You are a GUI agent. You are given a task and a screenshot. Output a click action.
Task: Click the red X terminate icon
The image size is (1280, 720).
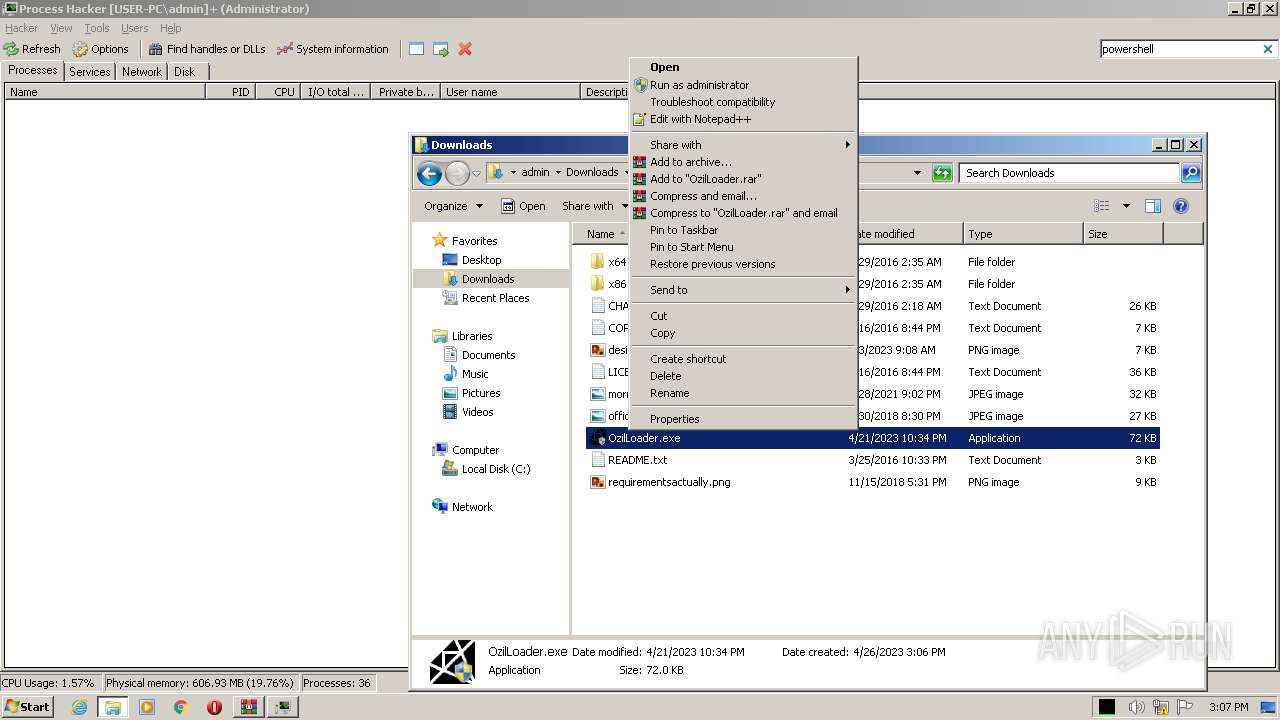(465, 49)
